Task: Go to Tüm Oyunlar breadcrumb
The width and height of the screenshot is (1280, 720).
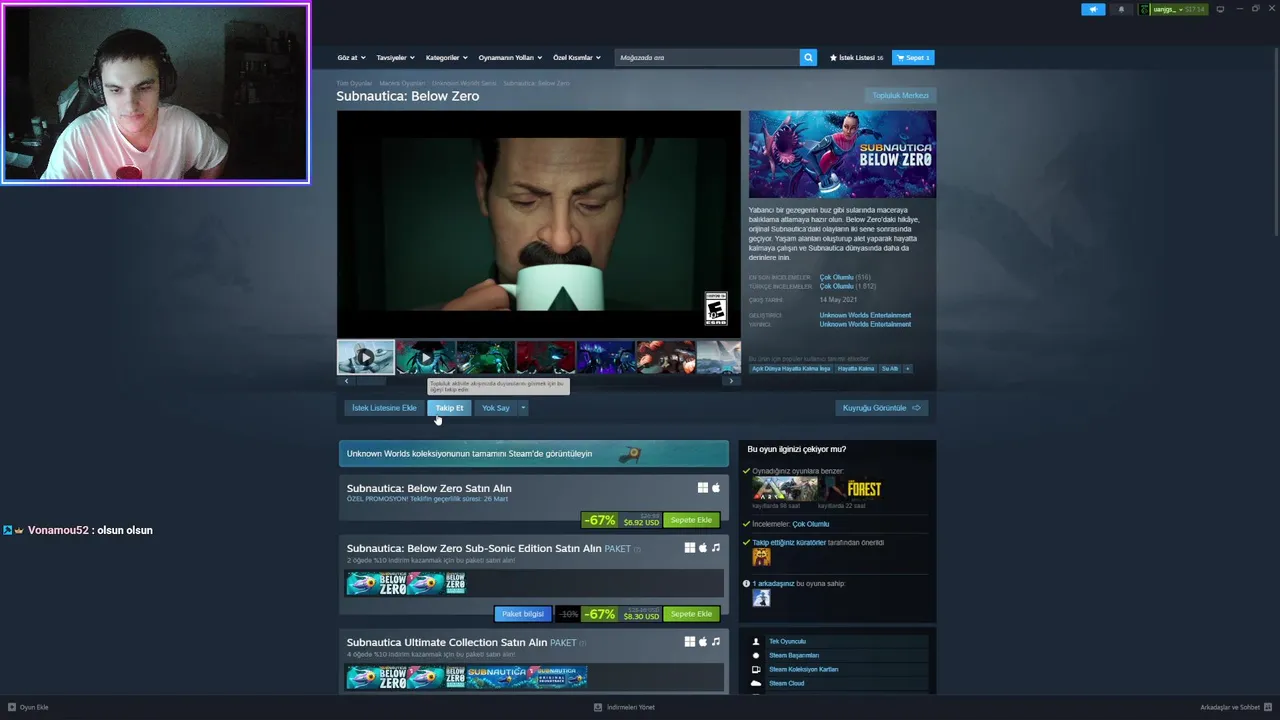Action: (354, 83)
